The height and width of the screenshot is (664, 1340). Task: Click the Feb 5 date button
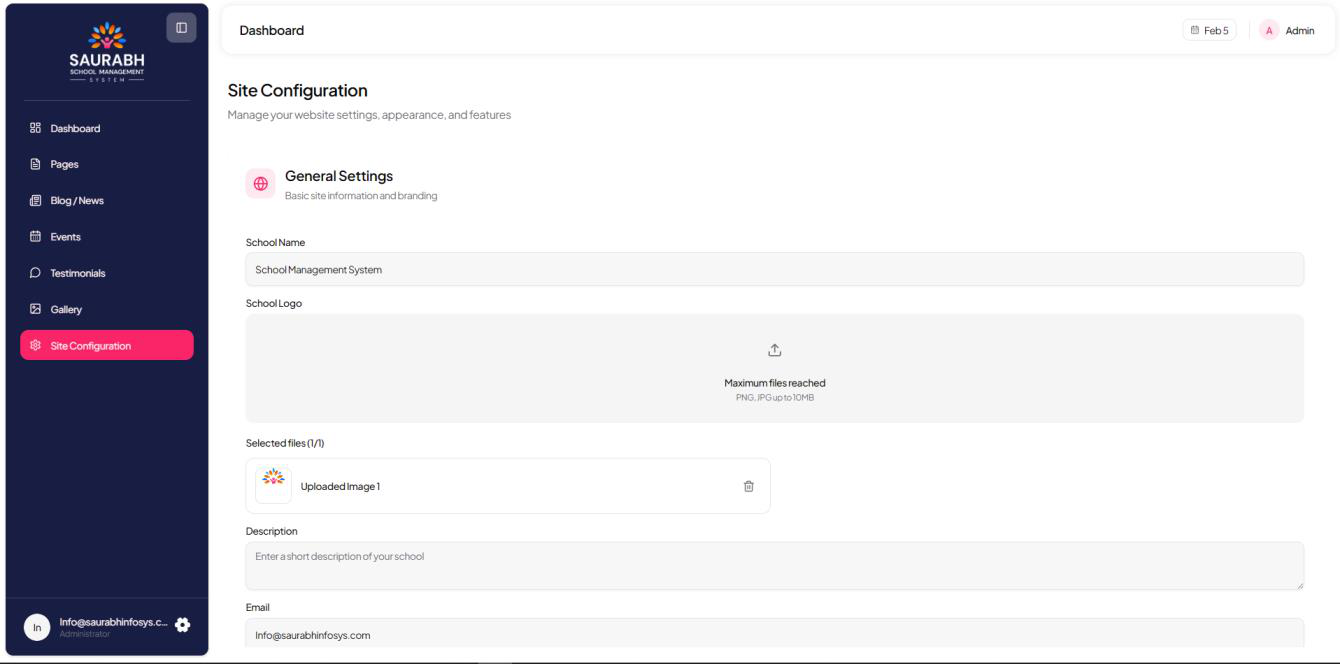tap(1209, 31)
